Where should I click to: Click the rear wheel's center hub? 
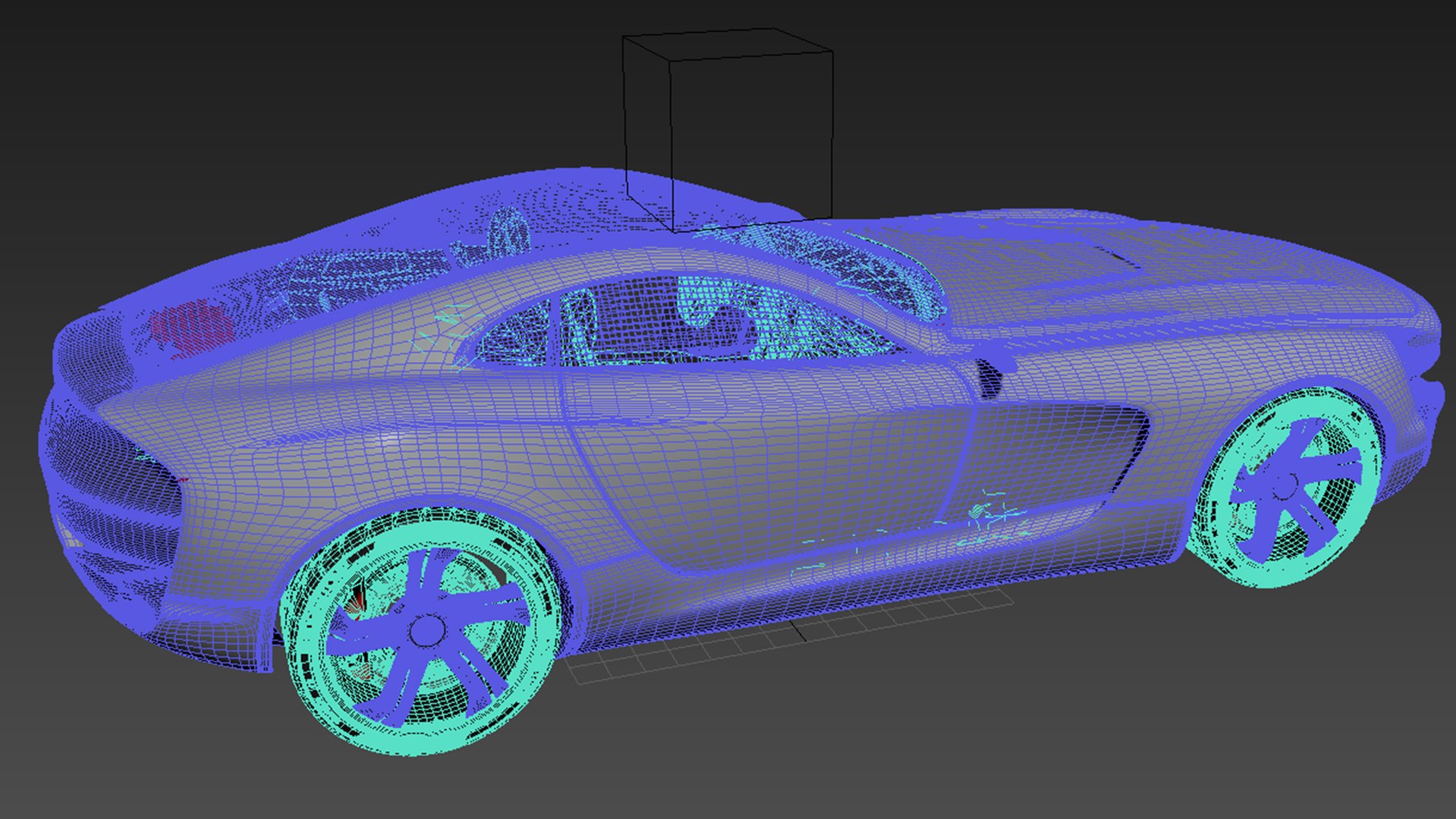point(426,630)
